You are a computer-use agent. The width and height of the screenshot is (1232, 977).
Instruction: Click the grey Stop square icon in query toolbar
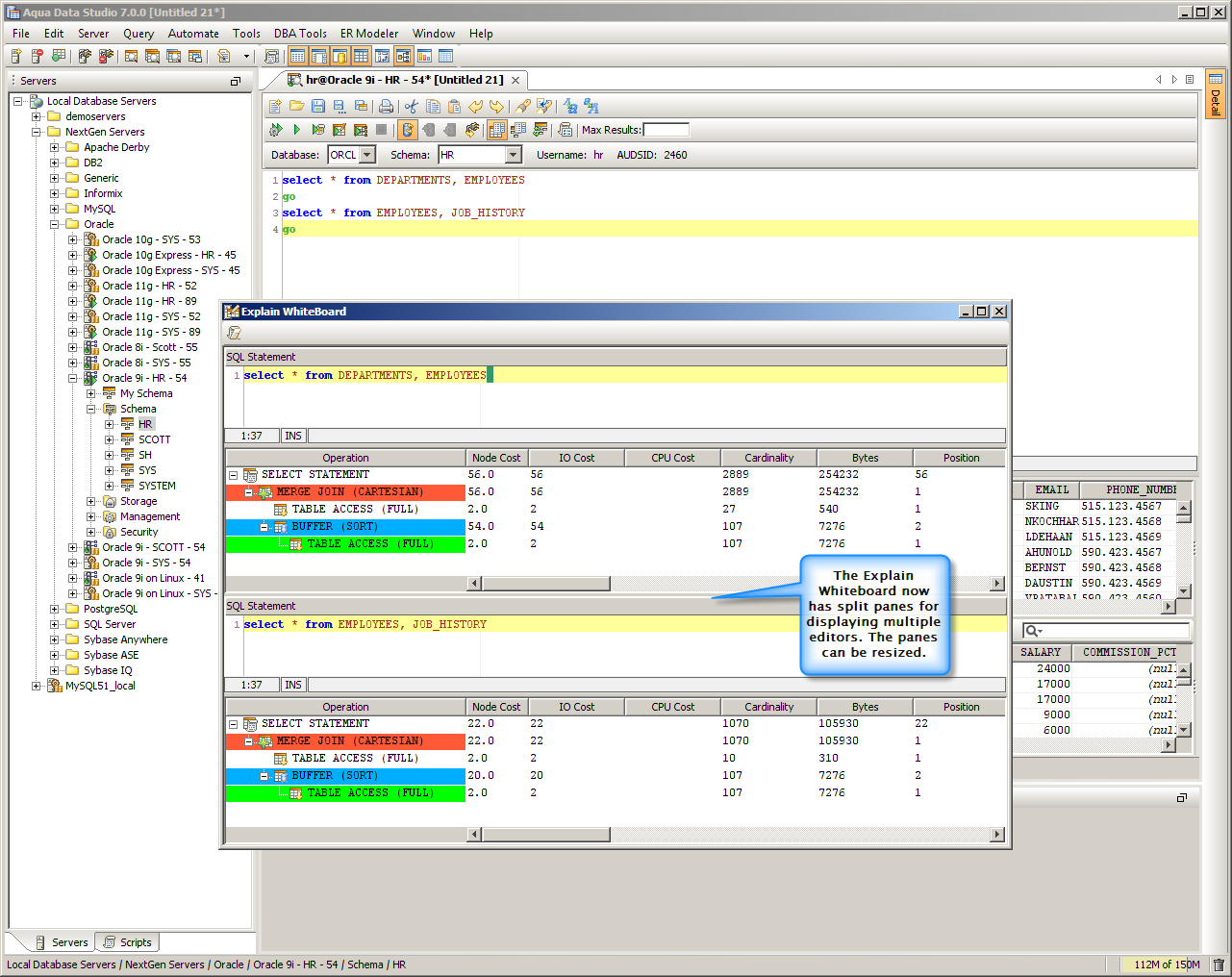coord(381,130)
